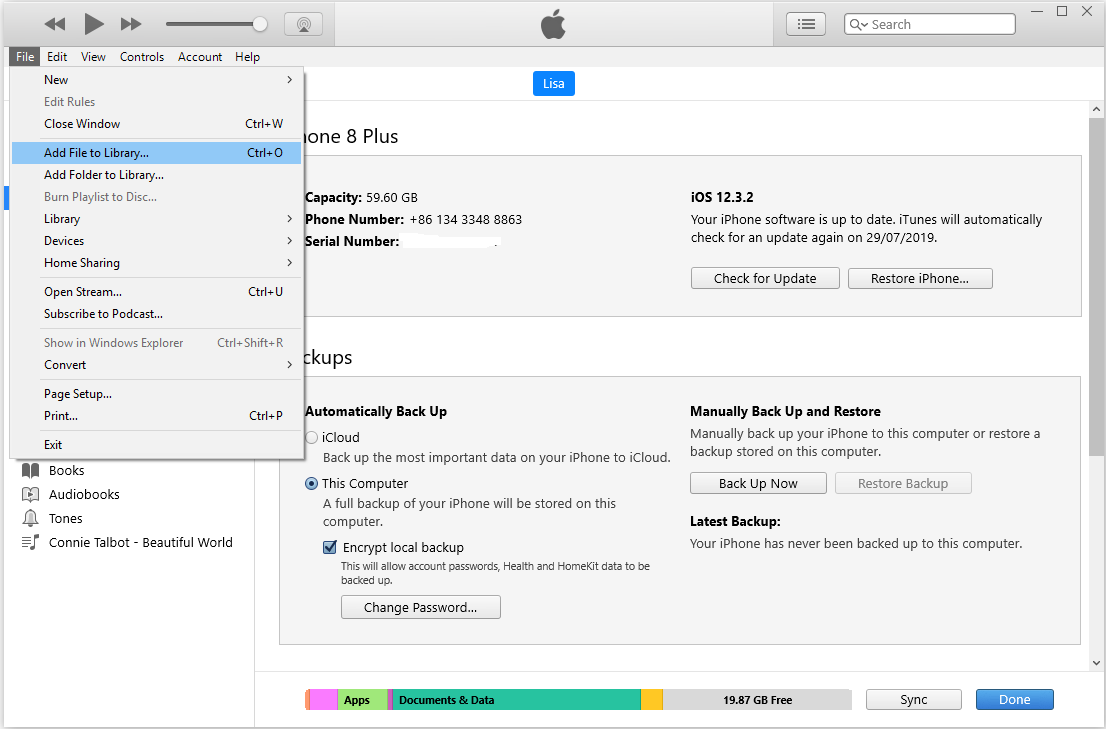Click the blue Done button

pyautogui.click(x=1014, y=699)
